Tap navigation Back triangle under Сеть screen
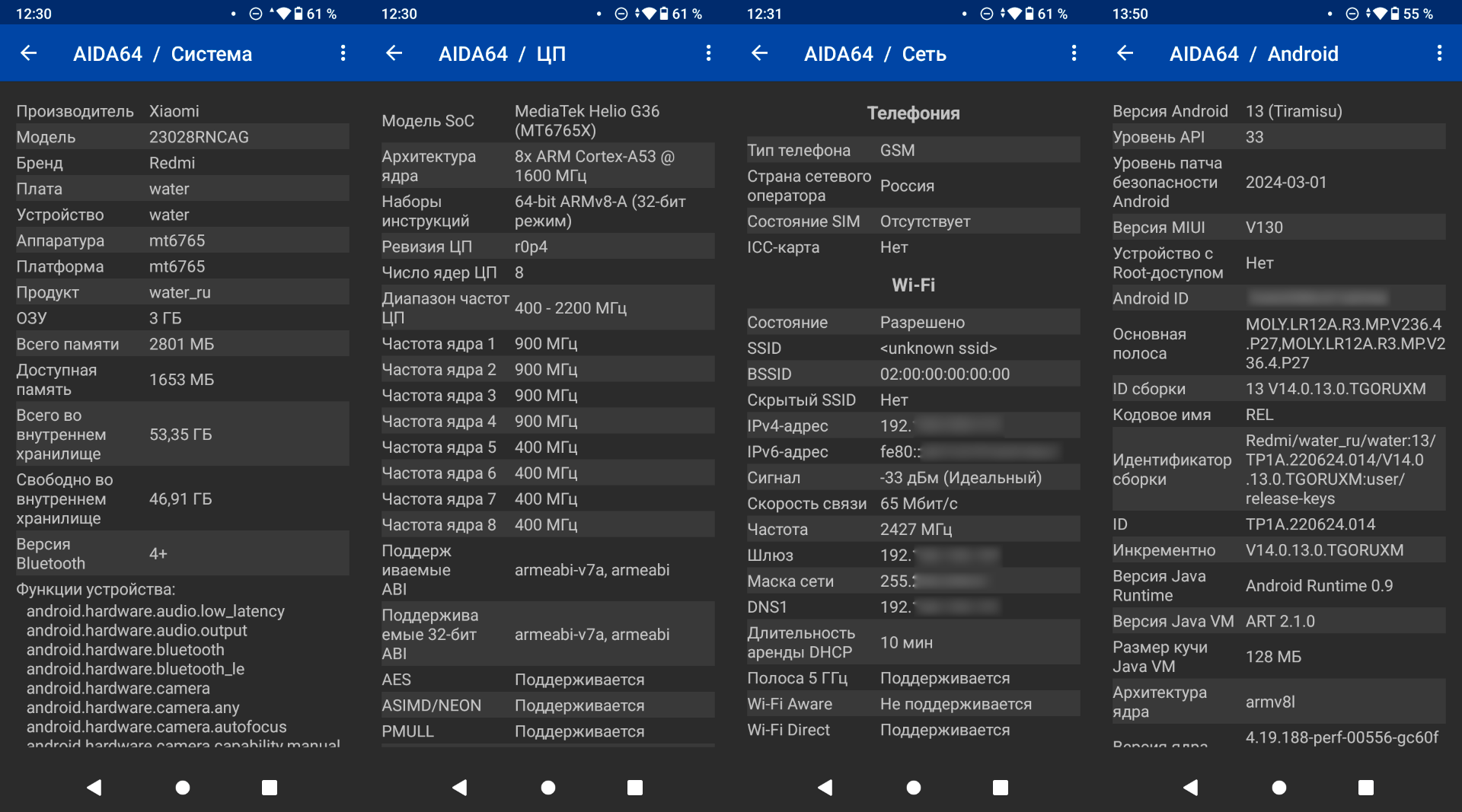The image size is (1462, 812). 825,788
